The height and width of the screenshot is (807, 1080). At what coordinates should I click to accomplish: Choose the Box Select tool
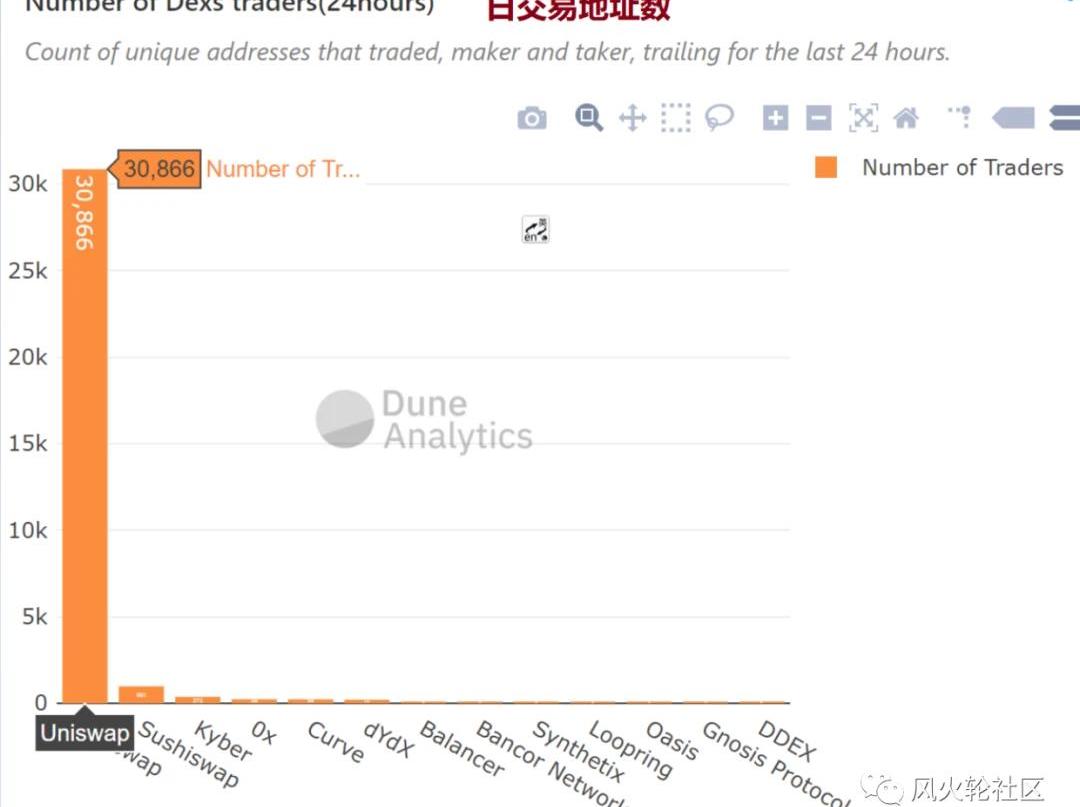[x=676, y=118]
